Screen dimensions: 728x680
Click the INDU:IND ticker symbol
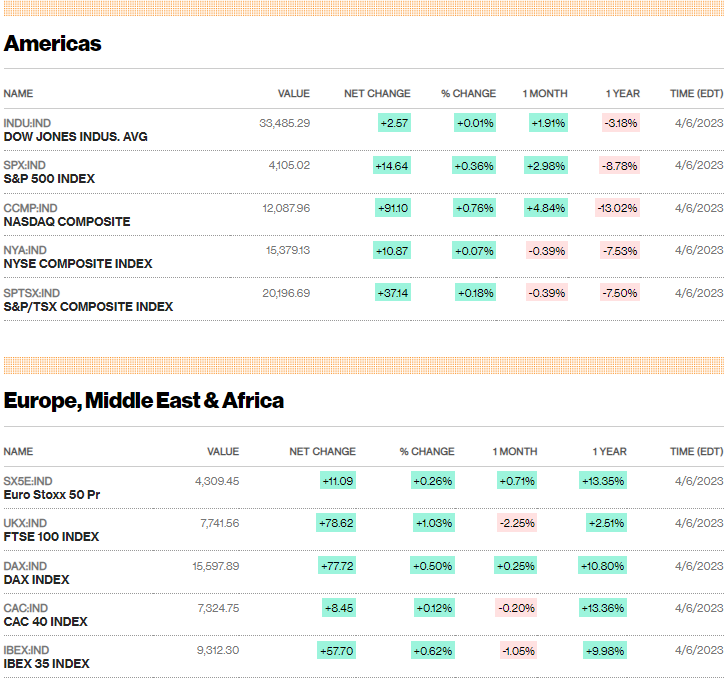click(27, 123)
